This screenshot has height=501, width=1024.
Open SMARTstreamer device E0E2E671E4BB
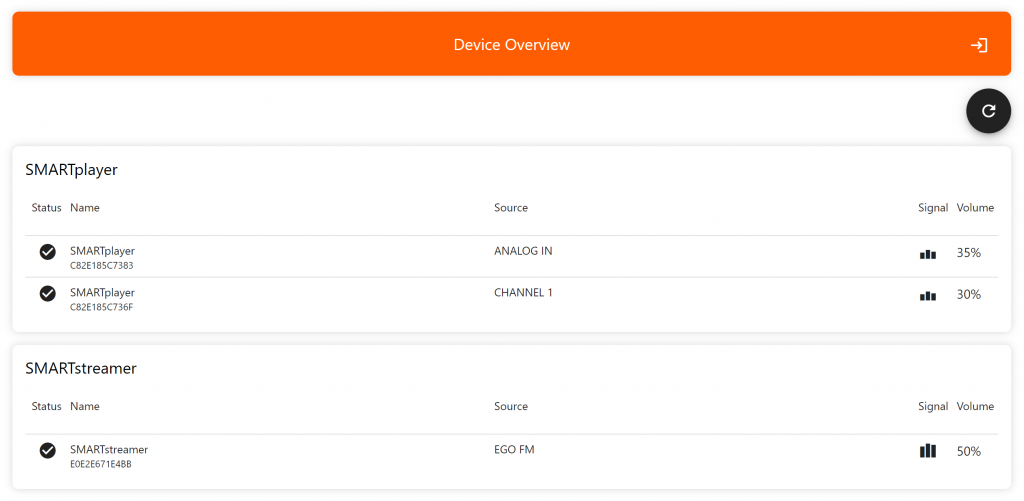pyautogui.click(x=101, y=464)
